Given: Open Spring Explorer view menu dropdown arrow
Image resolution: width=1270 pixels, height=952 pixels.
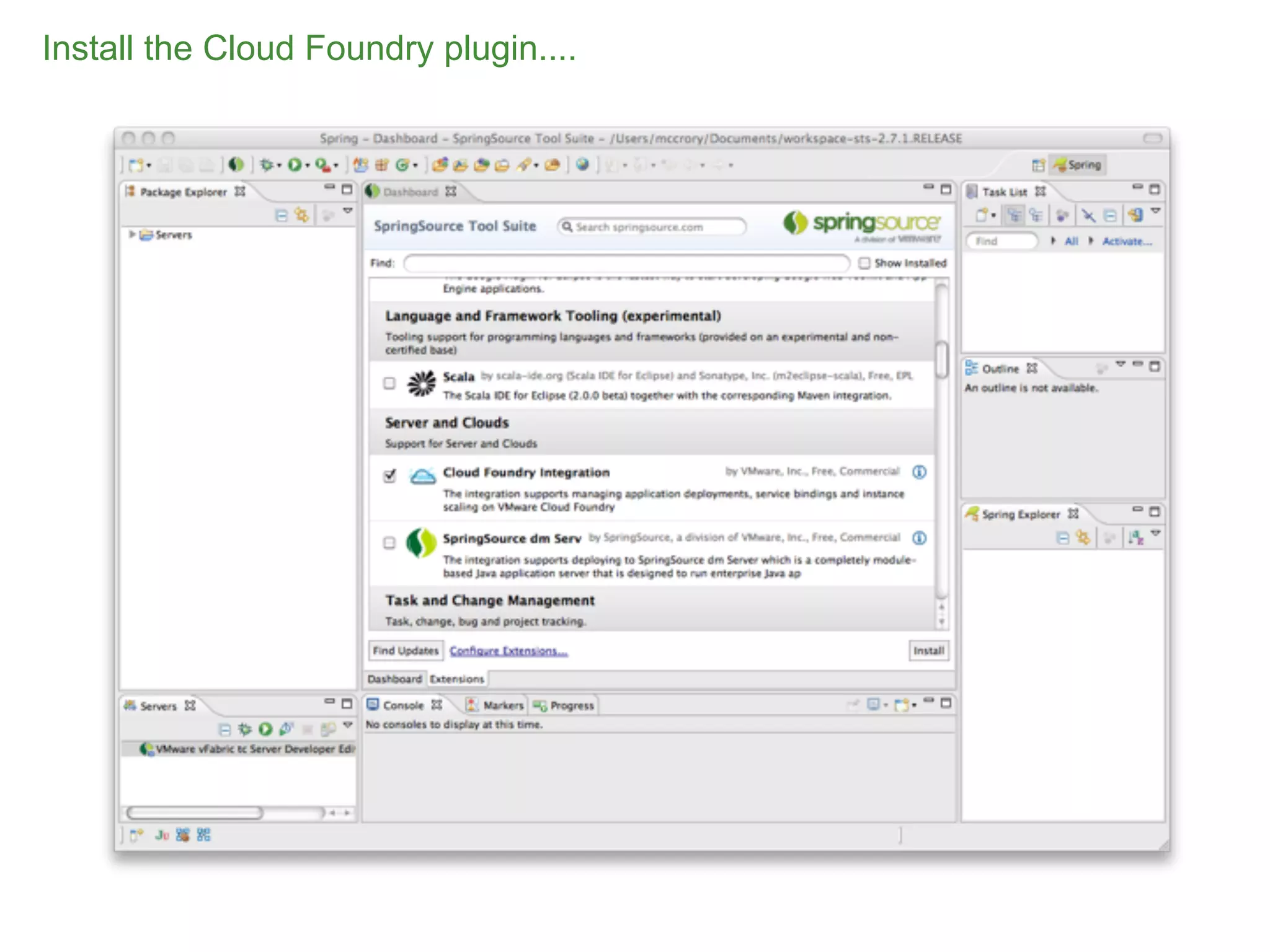Looking at the screenshot, I should pyautogui.click(x=1156, y=533).
